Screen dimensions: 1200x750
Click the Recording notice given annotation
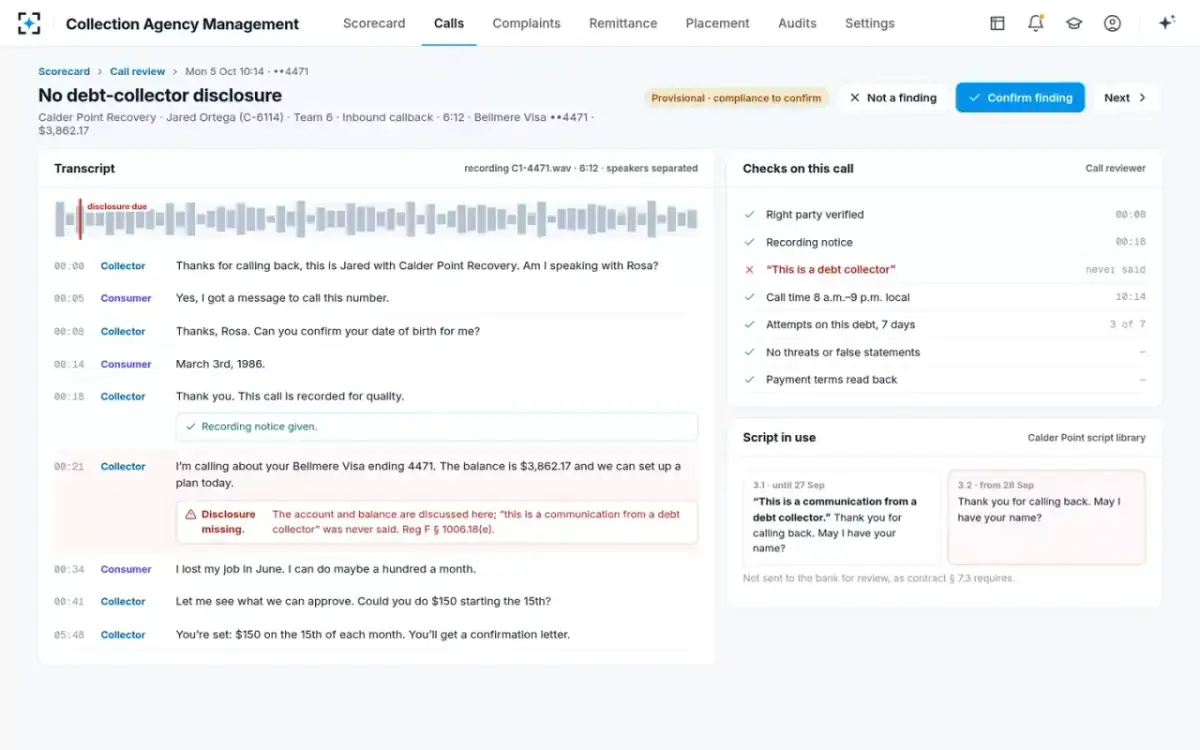[x=437, y=427]
